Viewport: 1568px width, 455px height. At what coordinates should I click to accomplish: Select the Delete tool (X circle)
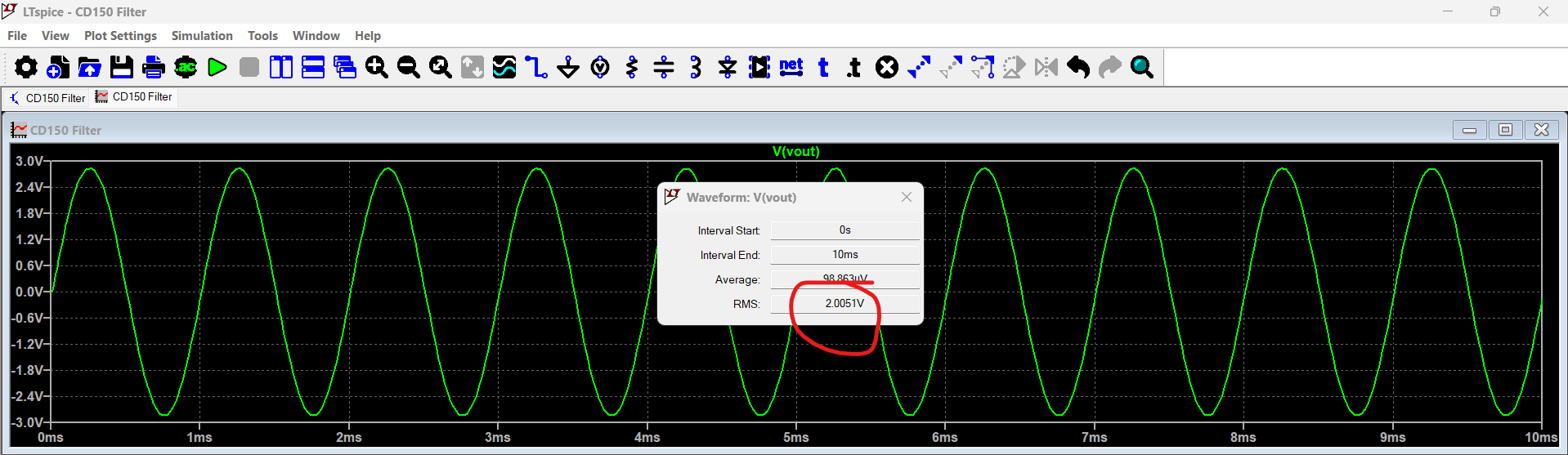[x=887, y=67]
